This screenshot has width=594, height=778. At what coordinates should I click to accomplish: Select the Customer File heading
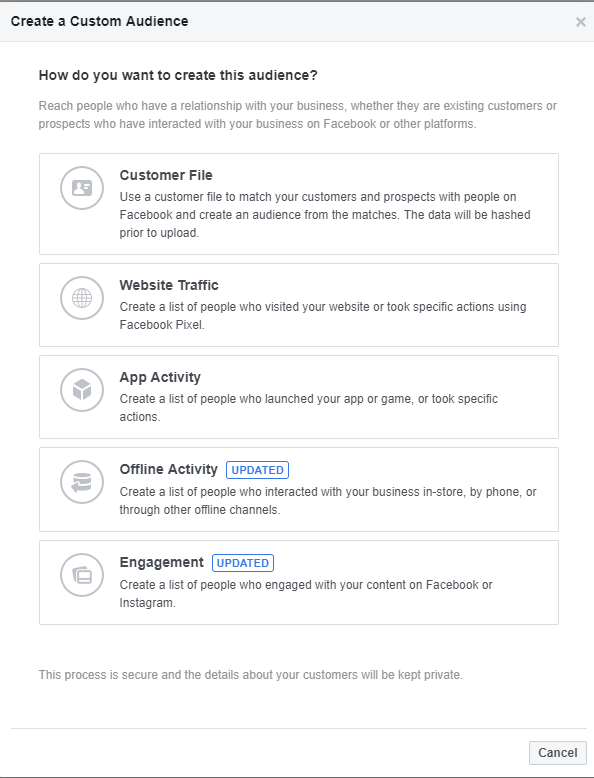point(166,175)
